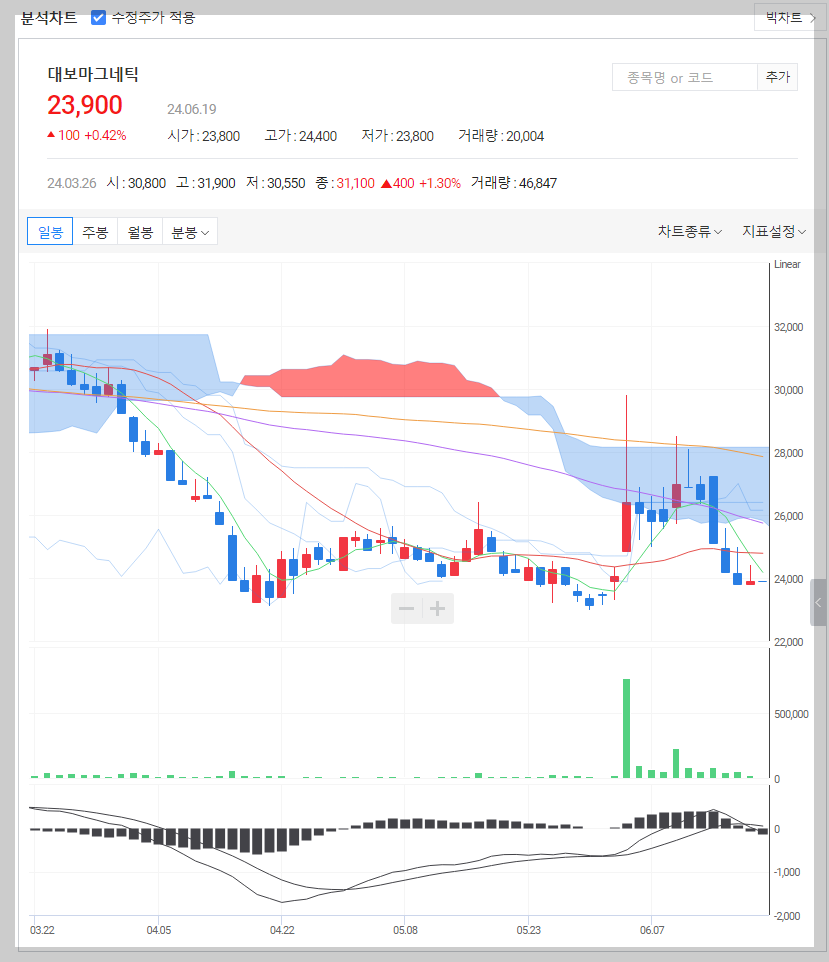Image resolution: width=829 pixels, height=962 pixels.
Task: Click the 고가:24,400 value
Action: click(x=301, y=136)
